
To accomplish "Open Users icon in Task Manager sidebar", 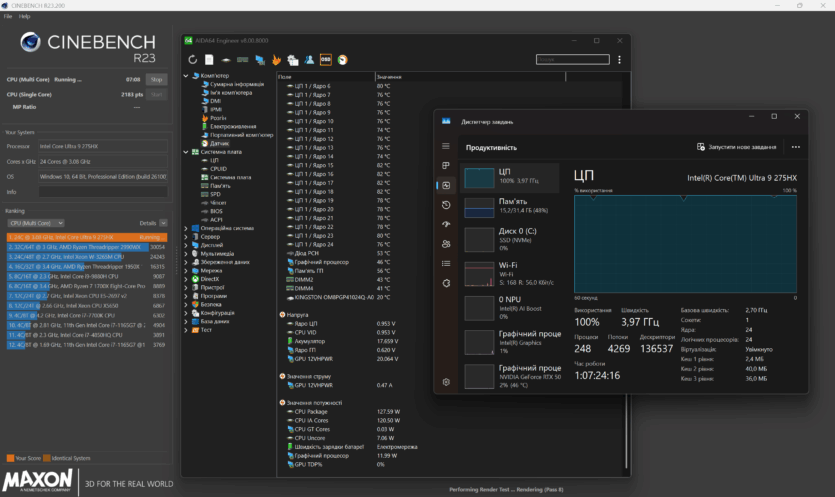I will pyautogui.click(x=446, y=243).
